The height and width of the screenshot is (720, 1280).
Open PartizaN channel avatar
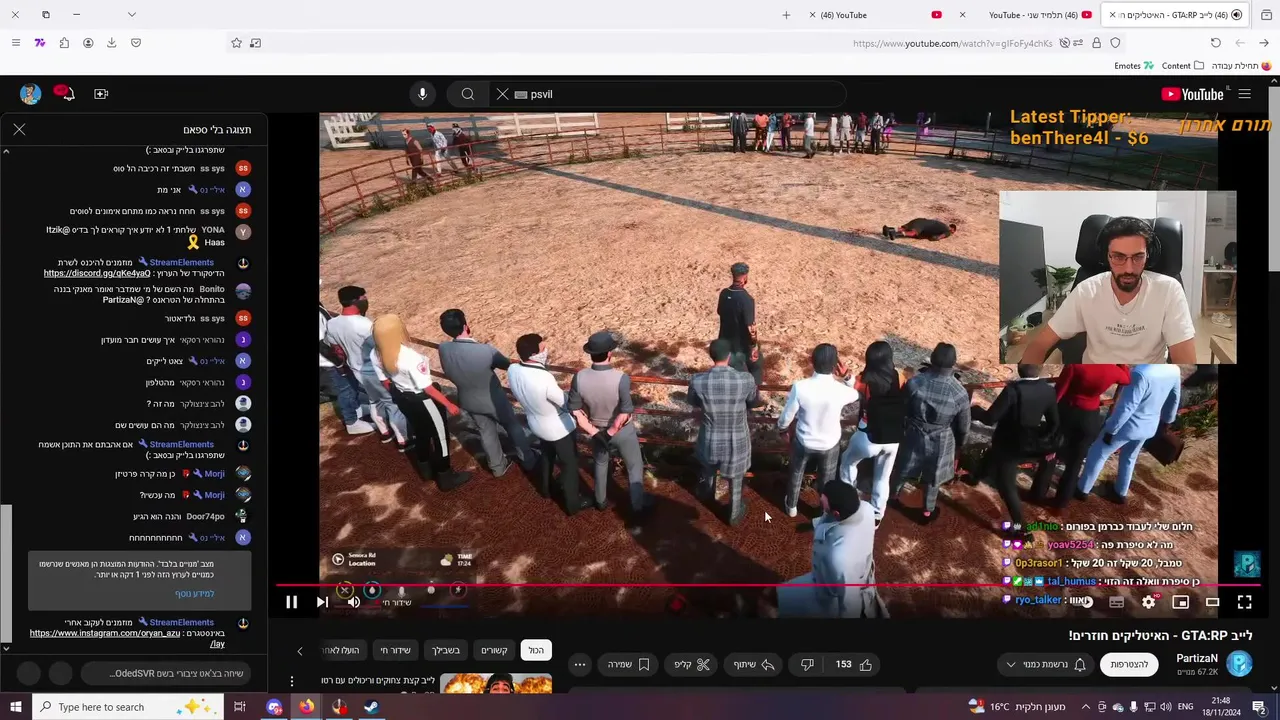coord(1239,663)
